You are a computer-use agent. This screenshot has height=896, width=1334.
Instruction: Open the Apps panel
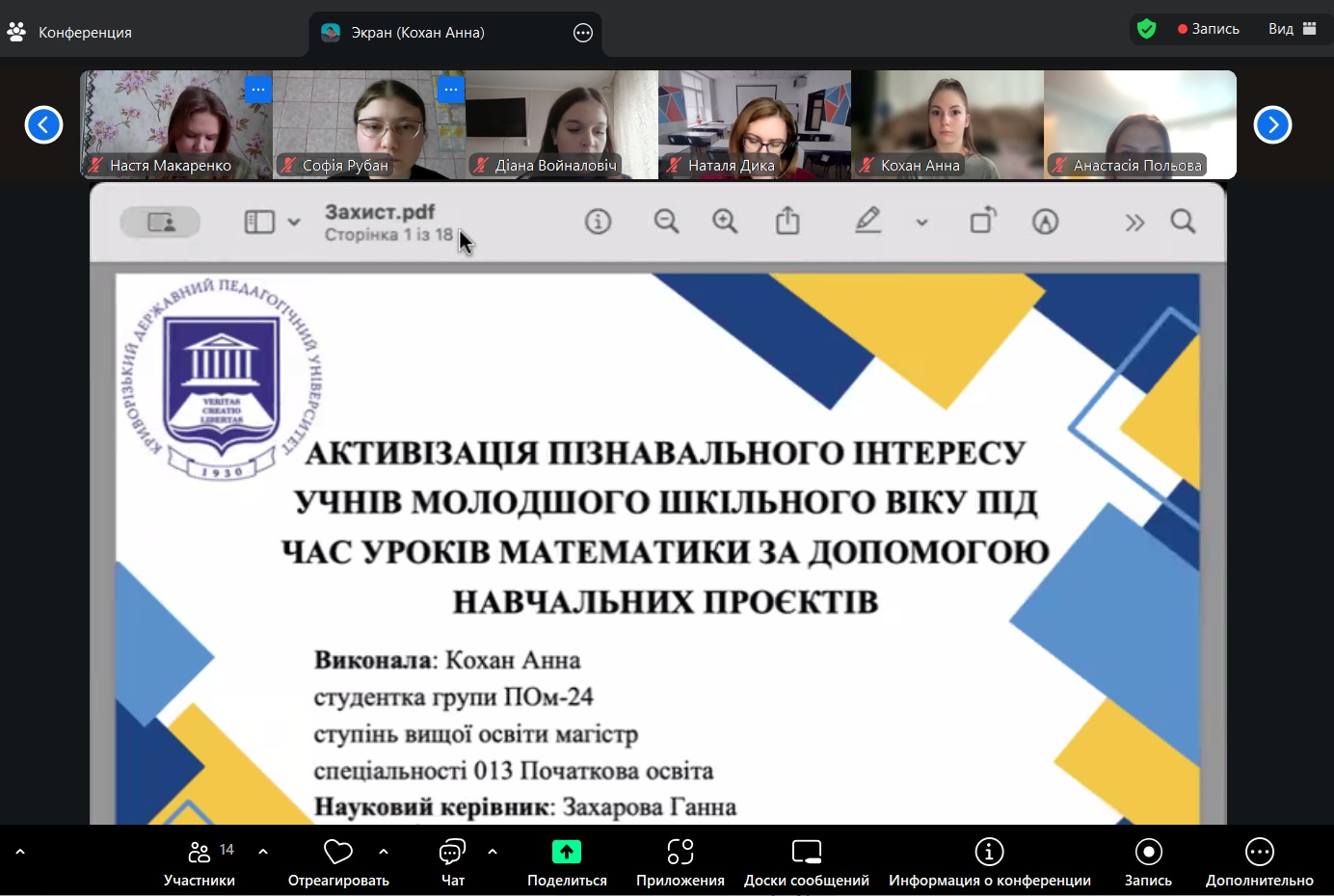680,862
